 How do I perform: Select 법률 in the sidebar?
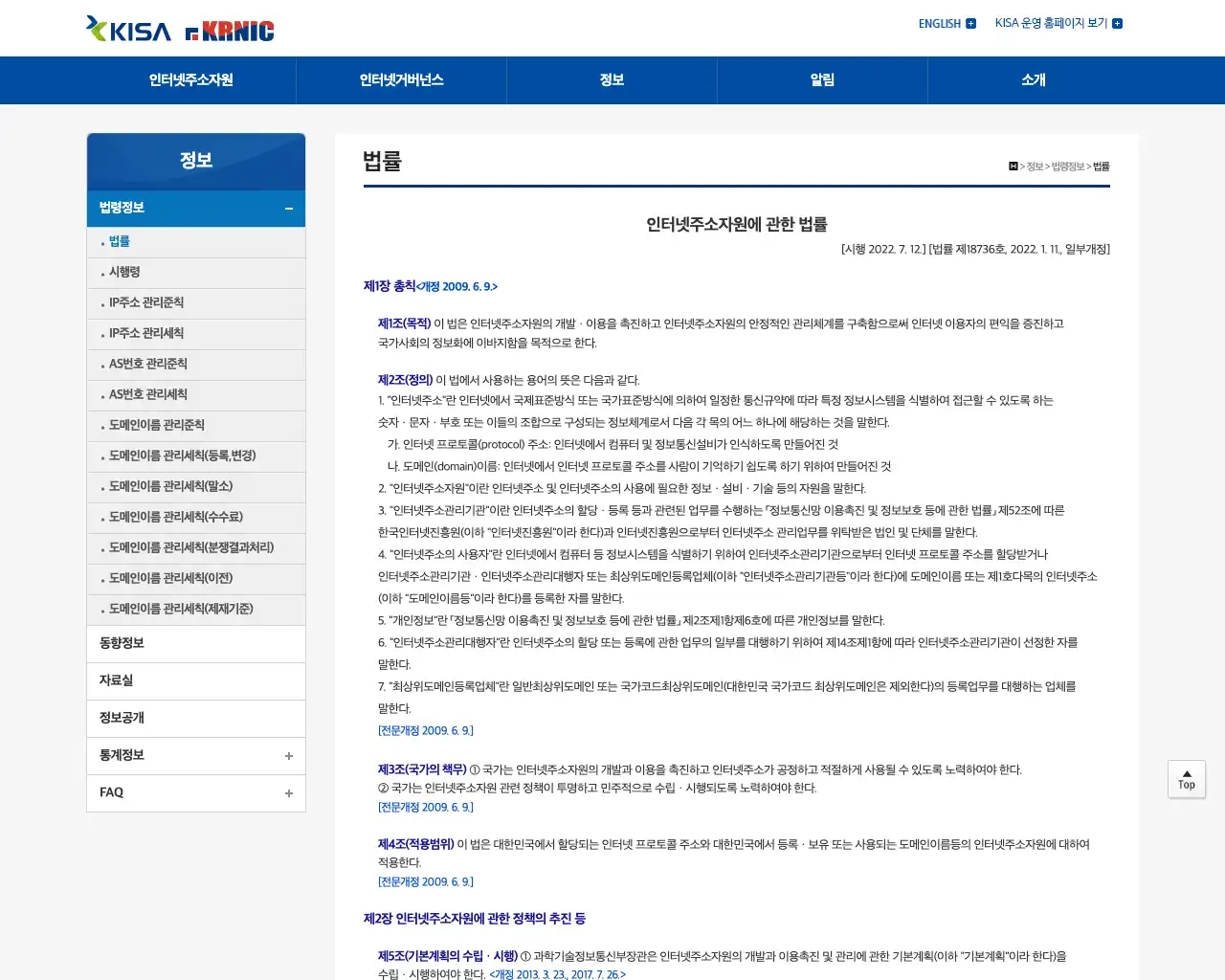tap(196, 242)
